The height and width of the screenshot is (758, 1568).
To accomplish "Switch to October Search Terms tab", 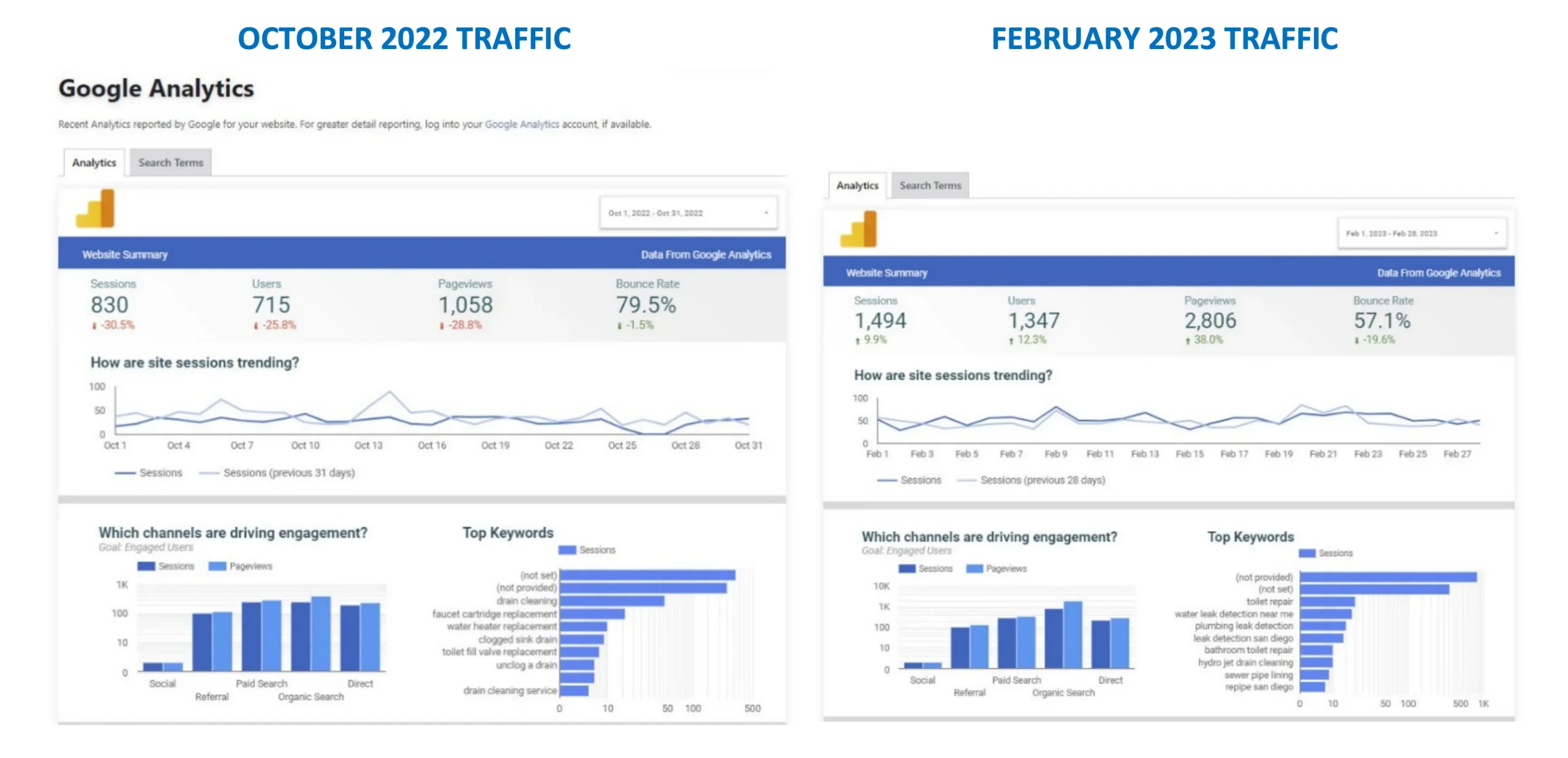I will [170, 162].
